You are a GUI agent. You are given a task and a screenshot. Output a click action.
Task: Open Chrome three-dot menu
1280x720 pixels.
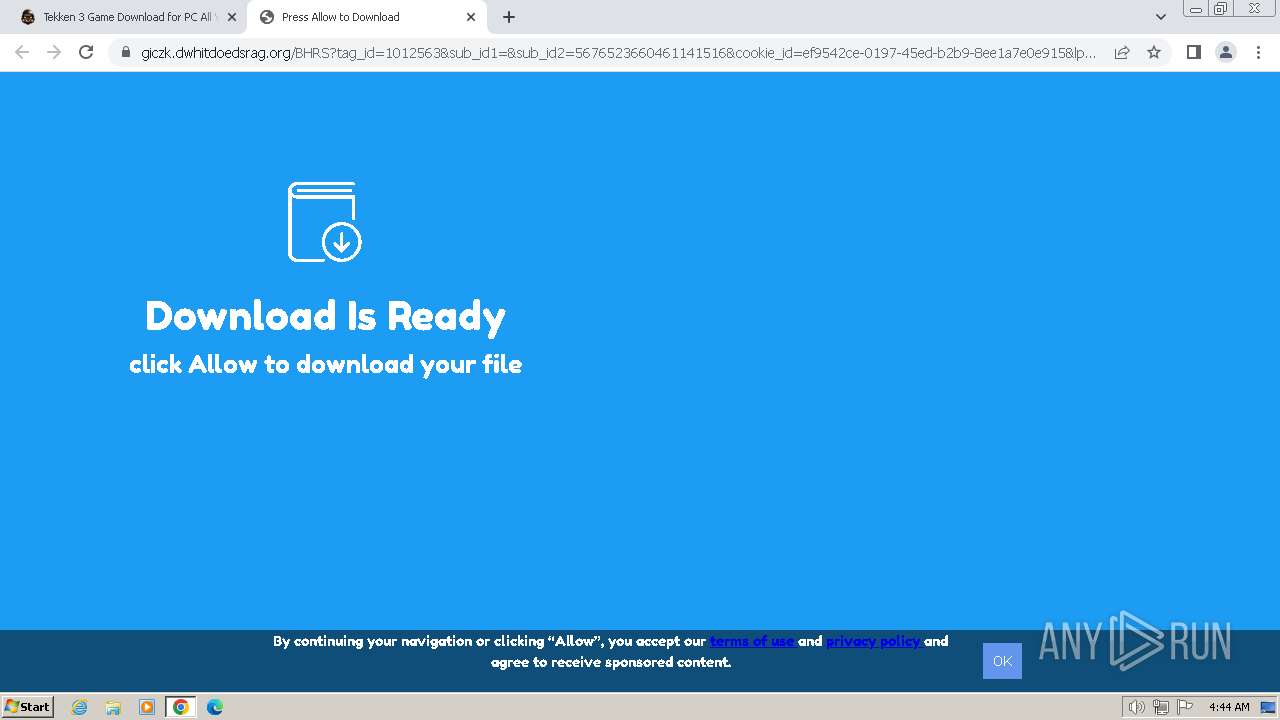pos(1258,52)
